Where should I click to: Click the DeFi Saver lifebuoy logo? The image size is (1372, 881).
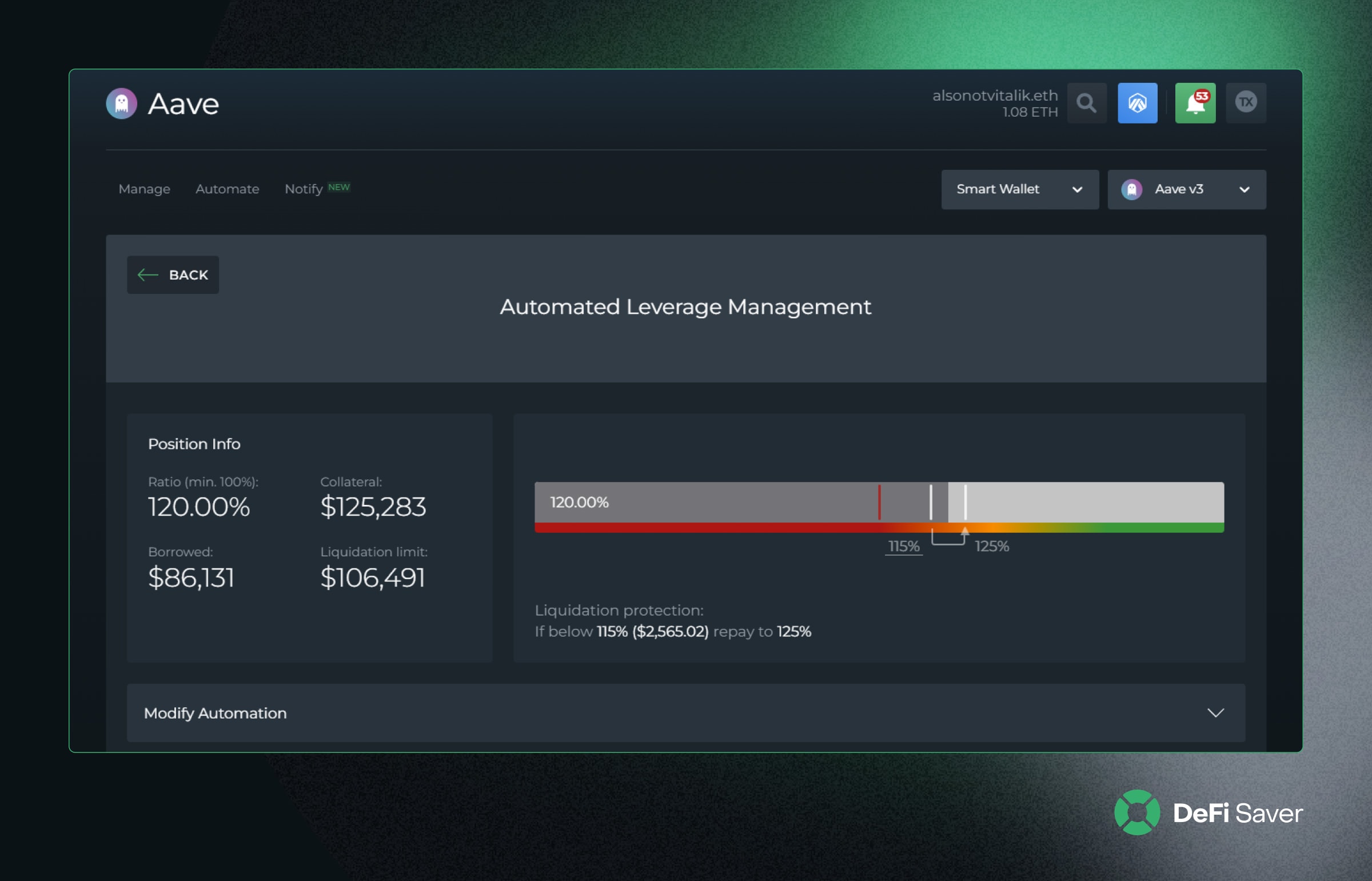point(1137,812)
